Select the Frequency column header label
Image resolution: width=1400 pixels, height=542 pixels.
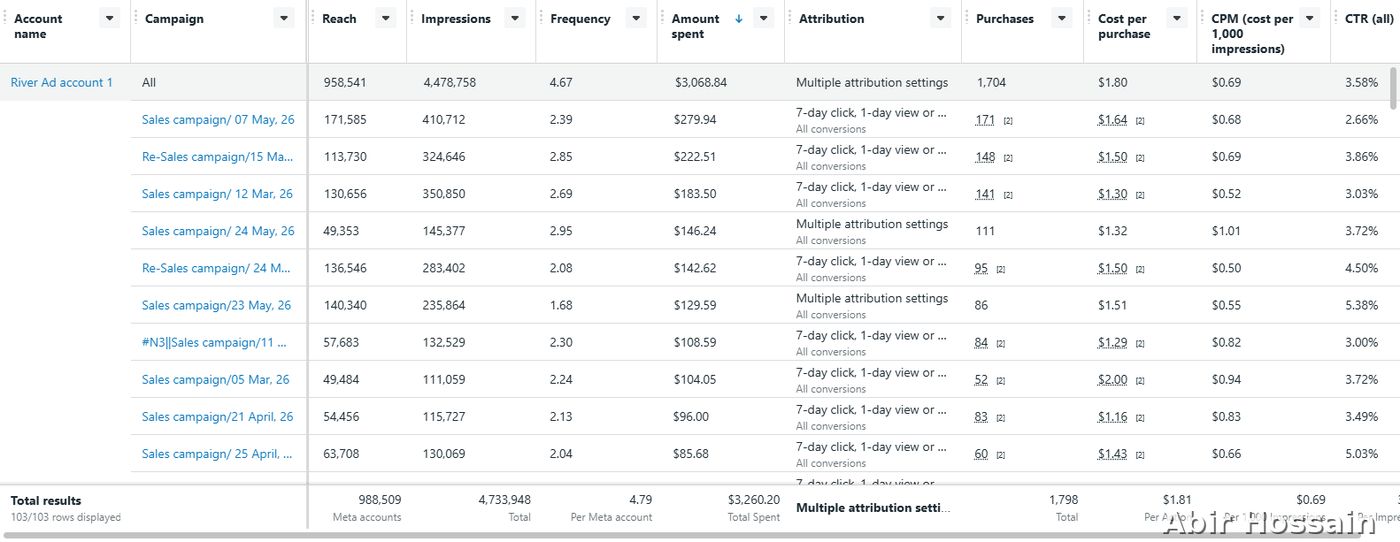click(580, 19)
